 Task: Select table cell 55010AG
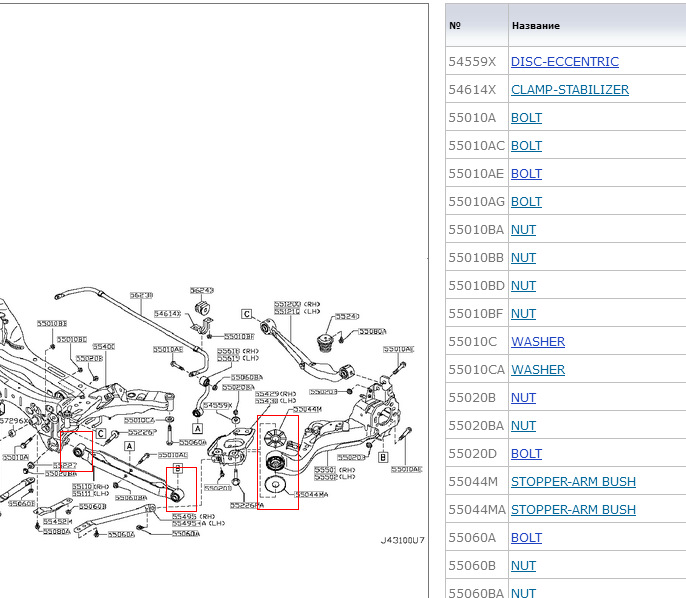(477, 202)
